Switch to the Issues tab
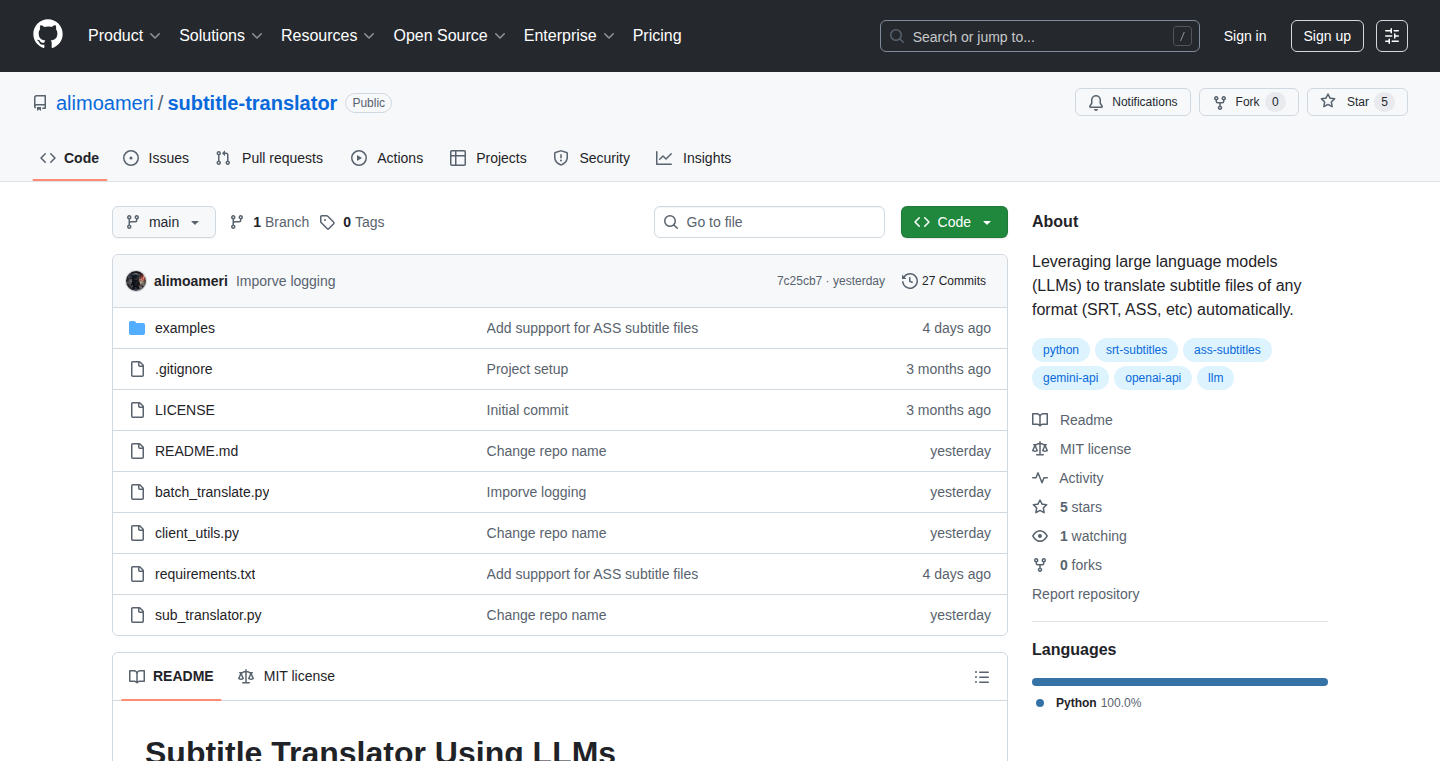Image resolution: width=1440 pixels, height=761 pixels. click(x=156, y=158)
